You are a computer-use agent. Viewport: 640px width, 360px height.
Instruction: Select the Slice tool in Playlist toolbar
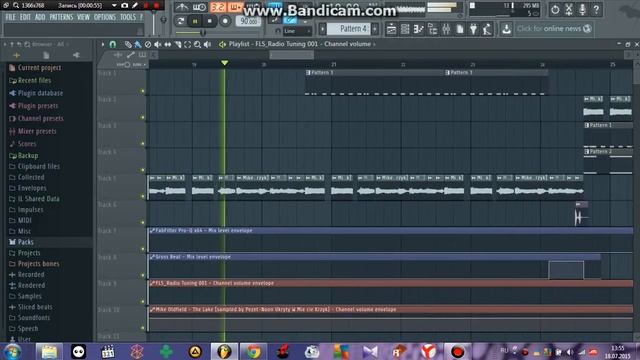178,44
